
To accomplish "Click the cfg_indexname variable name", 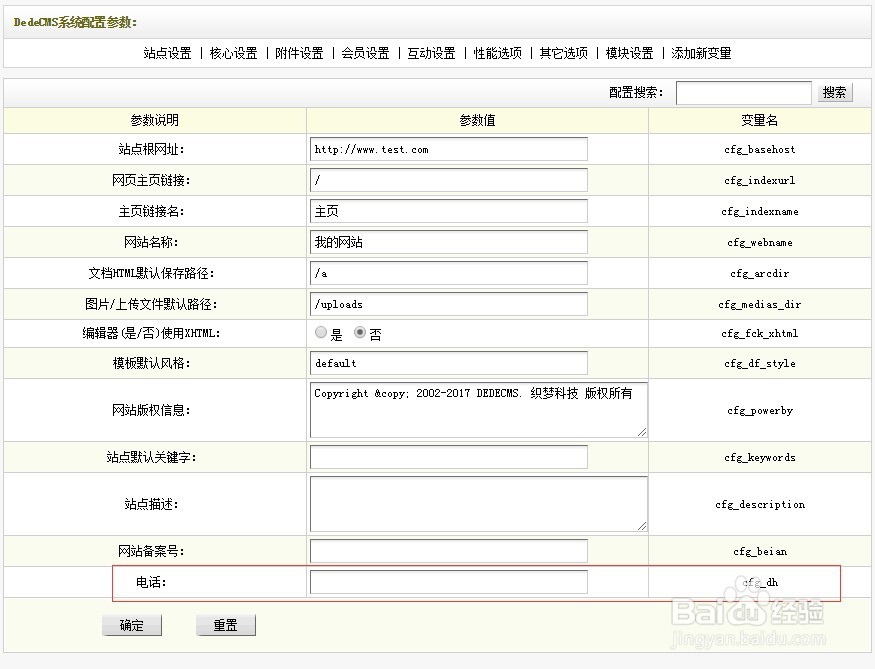I will tap(759, 211).
